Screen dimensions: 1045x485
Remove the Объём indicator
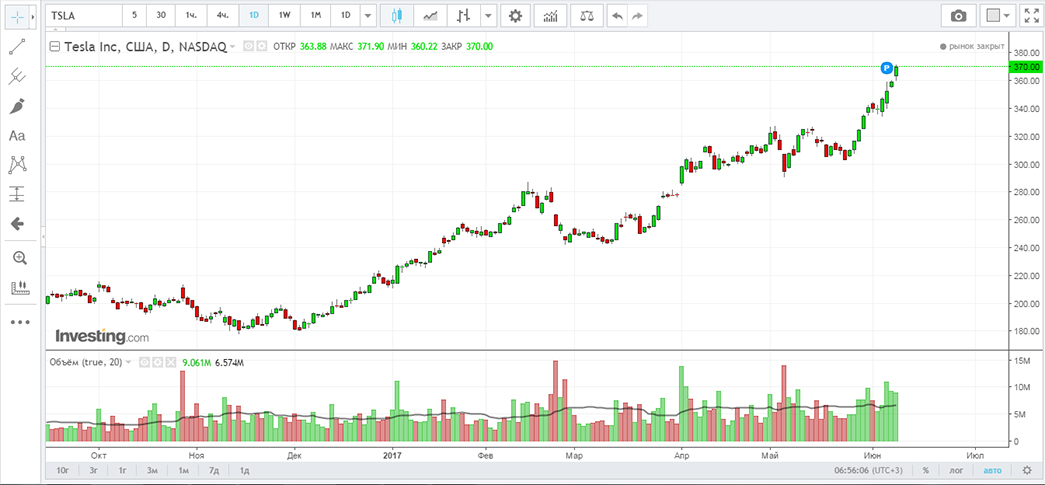click(170, 362)
